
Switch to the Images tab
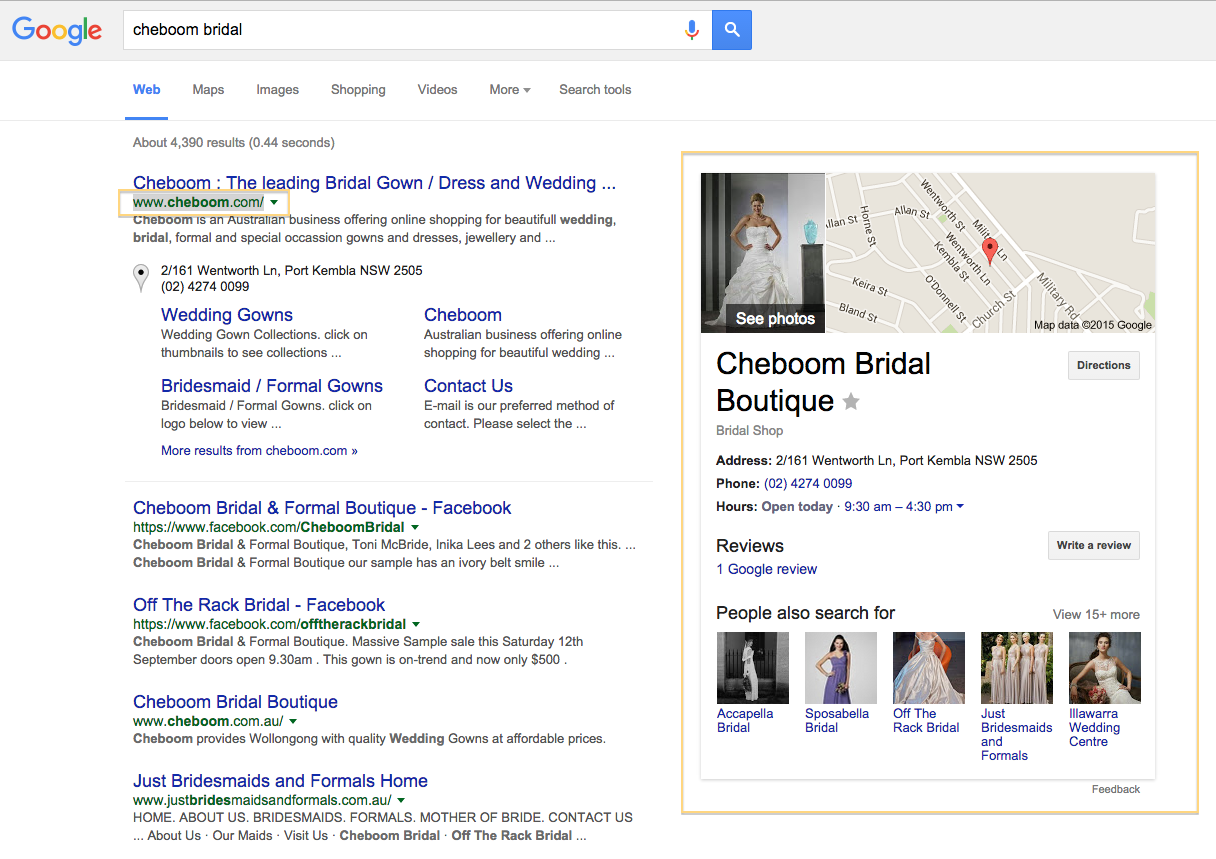click(x=277, y=90)
